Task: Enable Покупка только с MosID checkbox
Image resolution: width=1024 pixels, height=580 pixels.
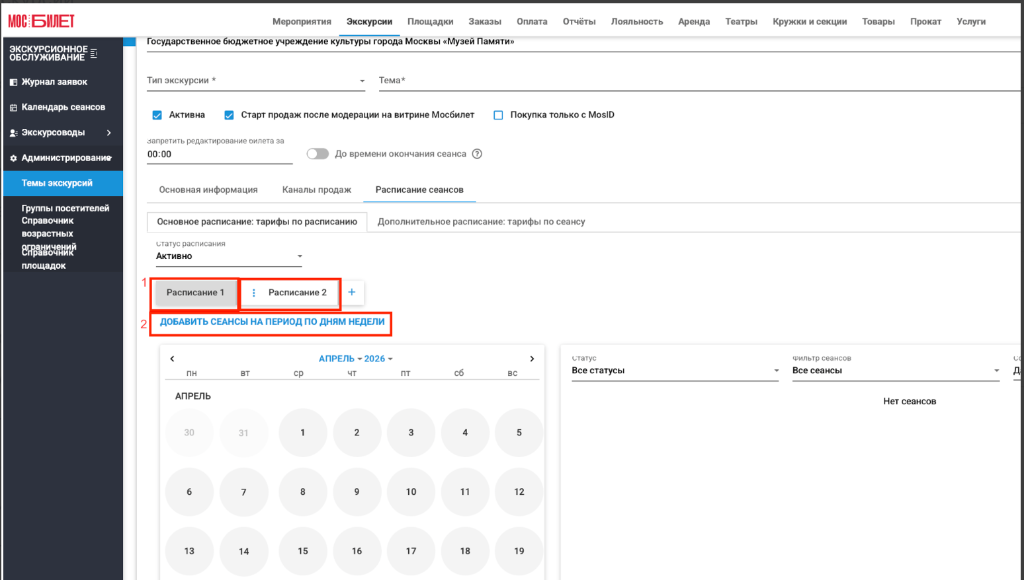Action: pyautogui.click(x=498, y=115)
